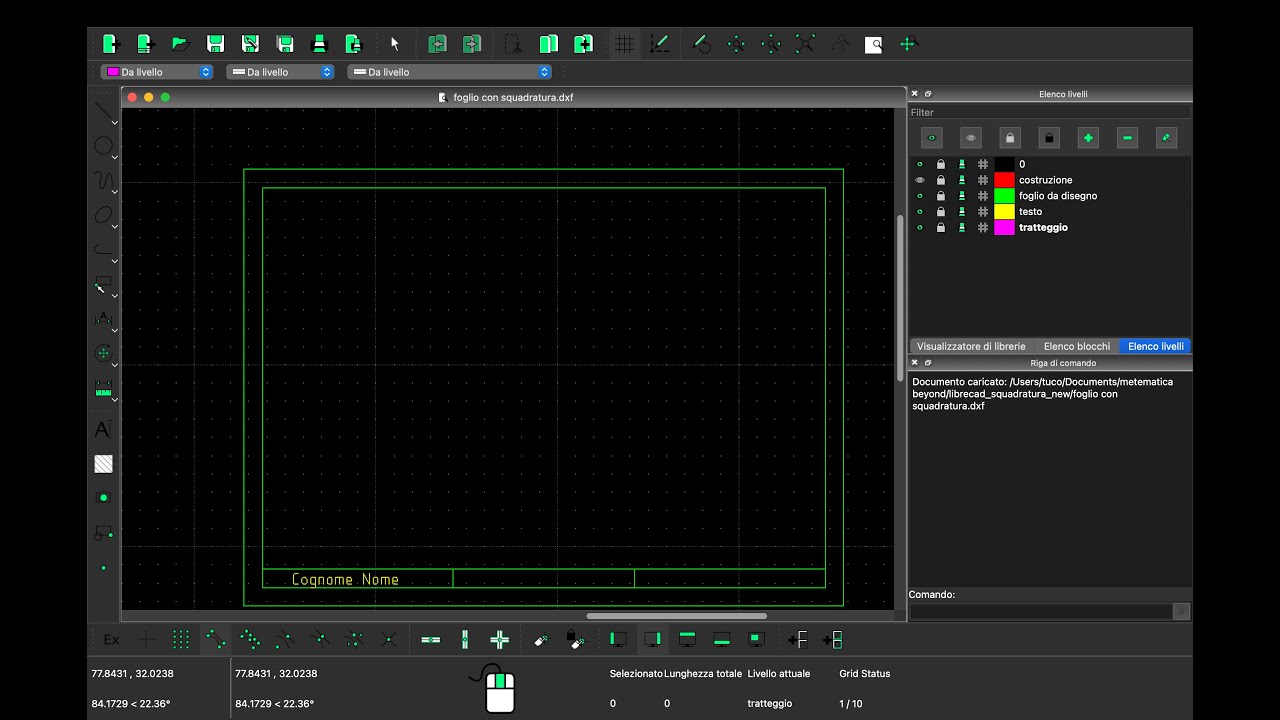Toggle Restrict Horizontal snap
Image resolution: width=1280 pixels, height=720 pixels.
pyautogui.click(x=431, y=640)
